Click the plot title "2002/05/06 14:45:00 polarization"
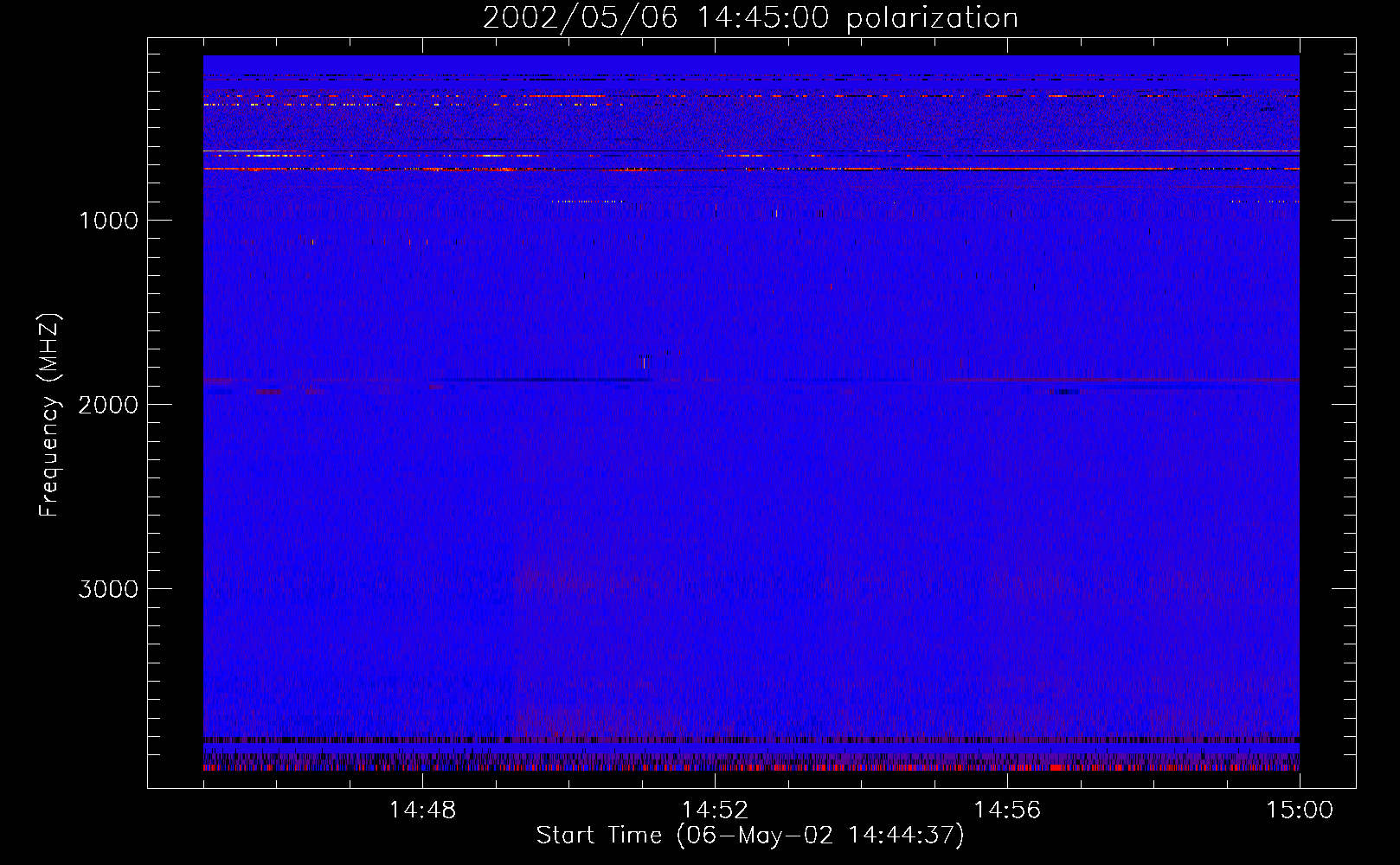1400x865 pixels. (x=750, y=18)
